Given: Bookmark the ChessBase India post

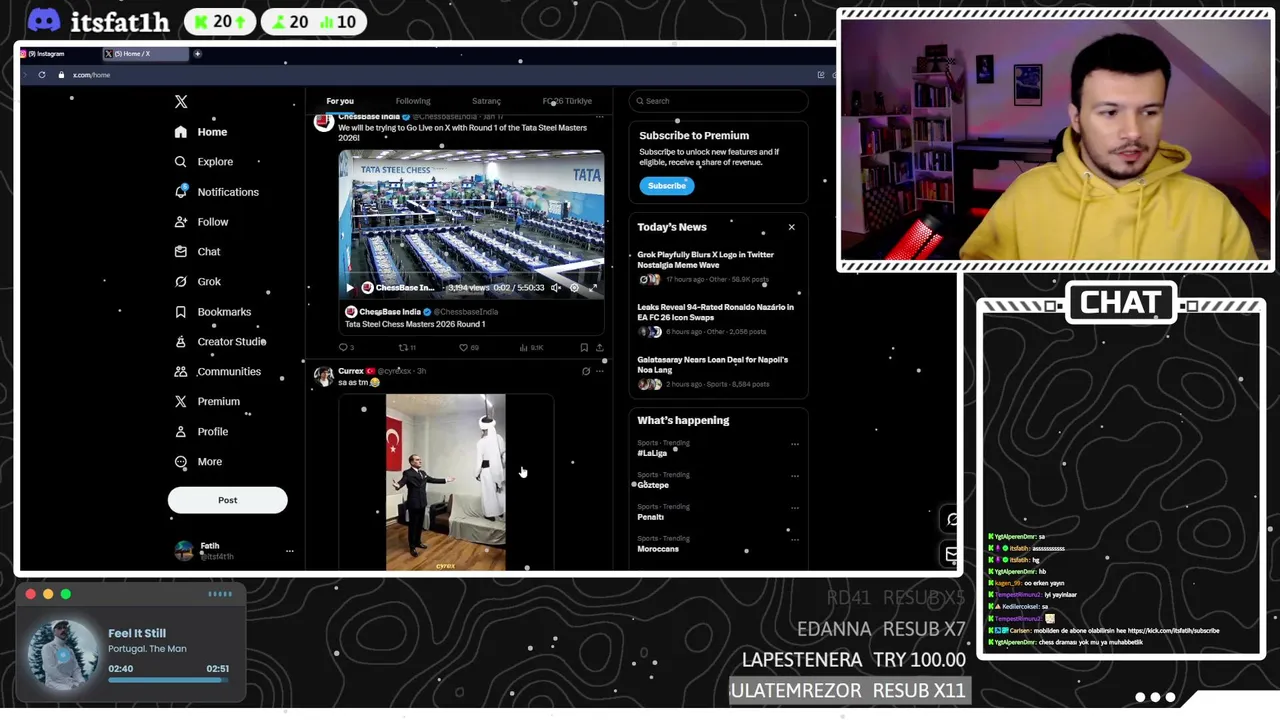Looking at the screenshot, I should coord(584,348).
